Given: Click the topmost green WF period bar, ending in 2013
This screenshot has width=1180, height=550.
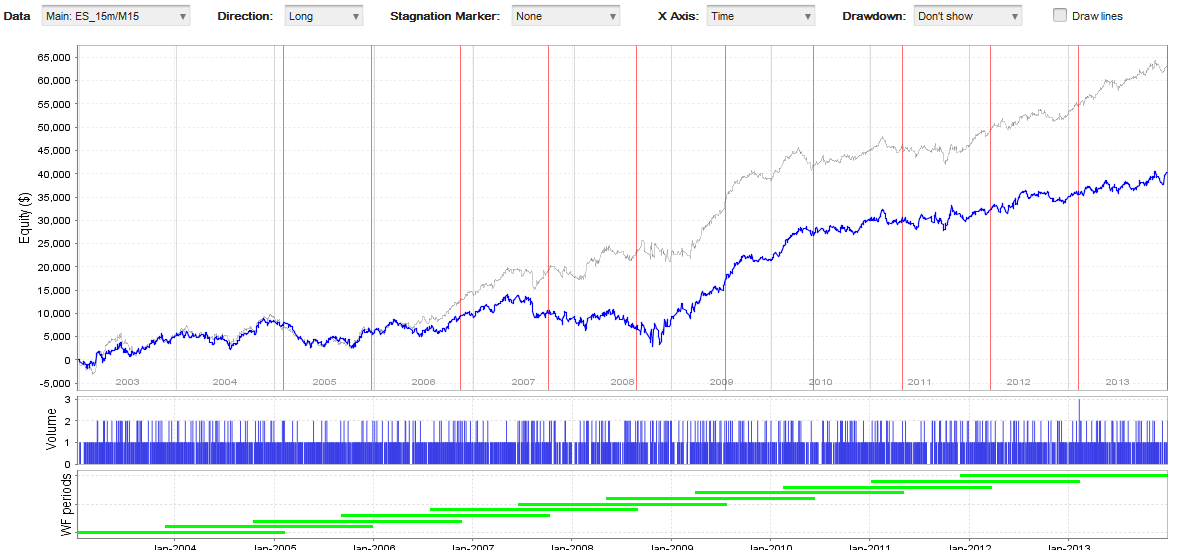Looking at the screenshot, I should point(1064,476).
